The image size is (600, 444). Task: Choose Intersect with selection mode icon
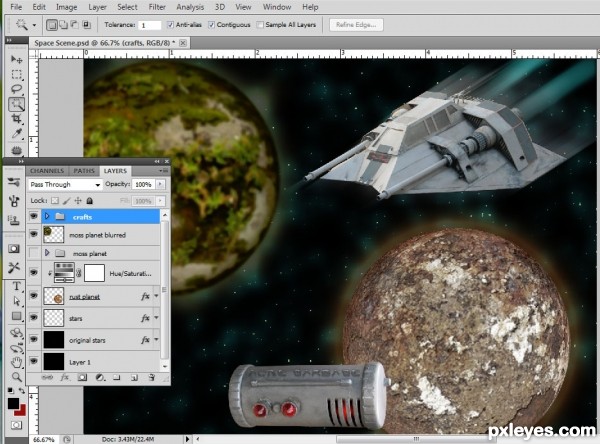coord(86,25)
